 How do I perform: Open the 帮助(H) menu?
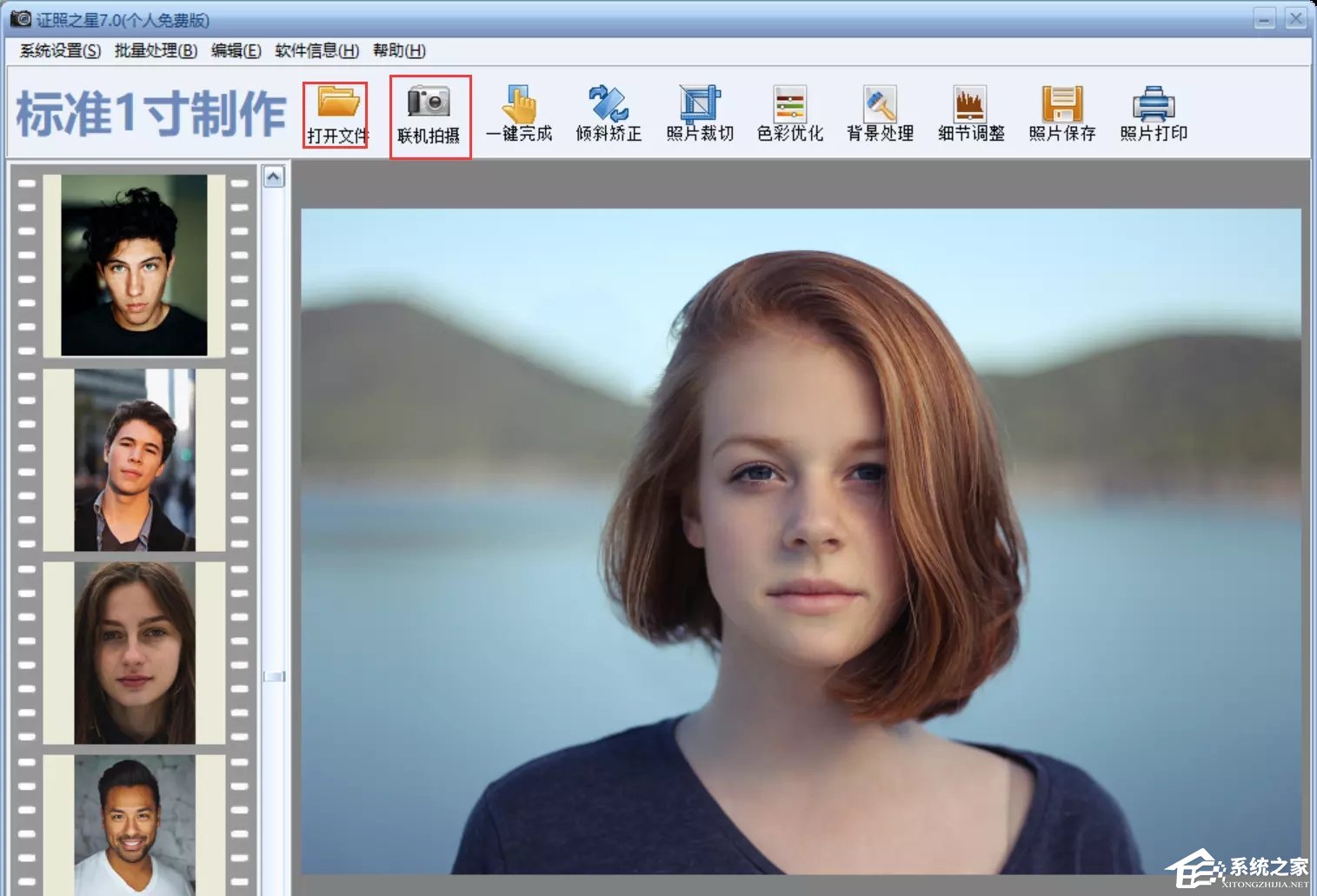[x=399, y=50]
